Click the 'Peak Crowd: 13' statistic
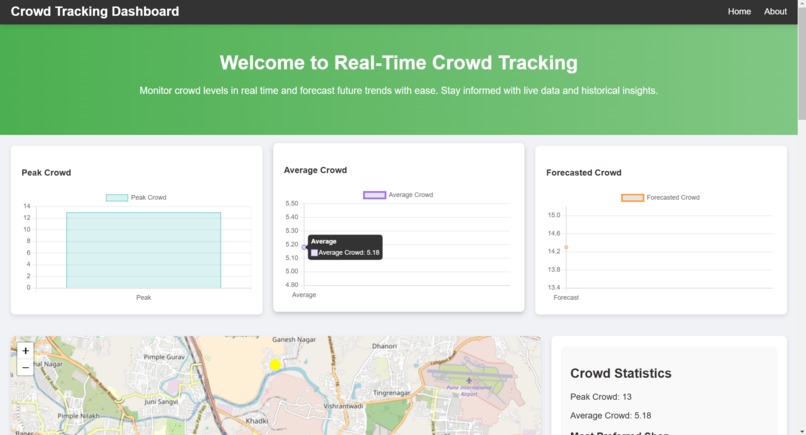806x435 pixels. [600, 397]
